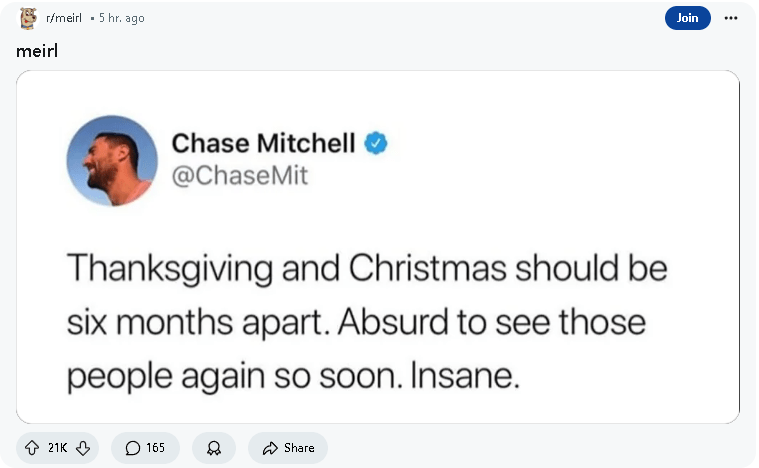Open the three-dot more options menu
Screen dimensions: 759x468
[731, 18]
